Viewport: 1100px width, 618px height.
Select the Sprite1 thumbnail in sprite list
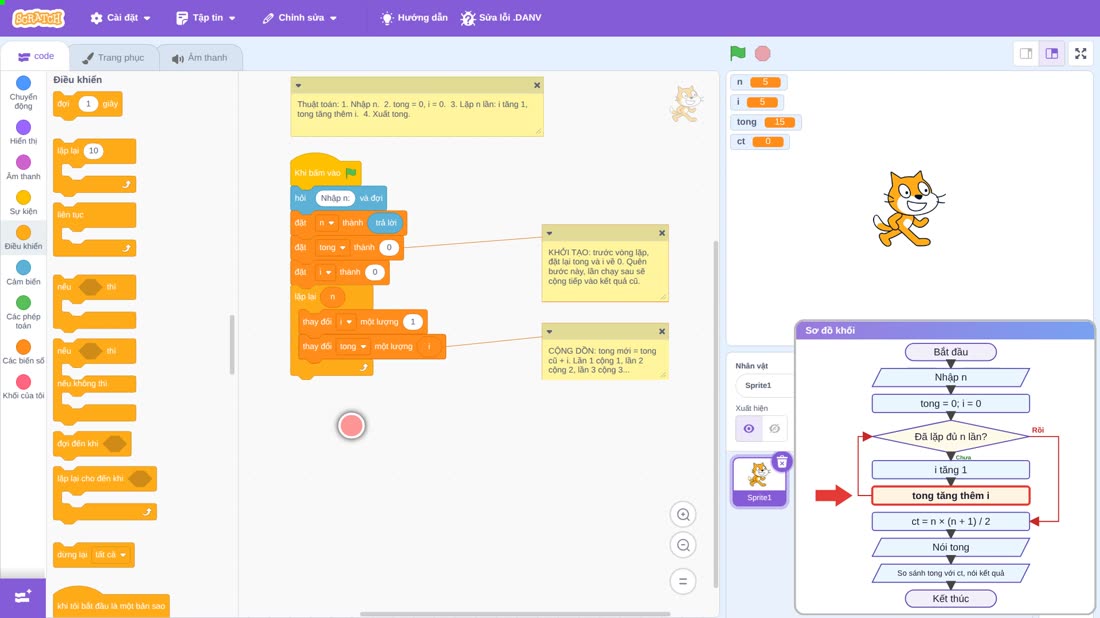tap(759, 481)
